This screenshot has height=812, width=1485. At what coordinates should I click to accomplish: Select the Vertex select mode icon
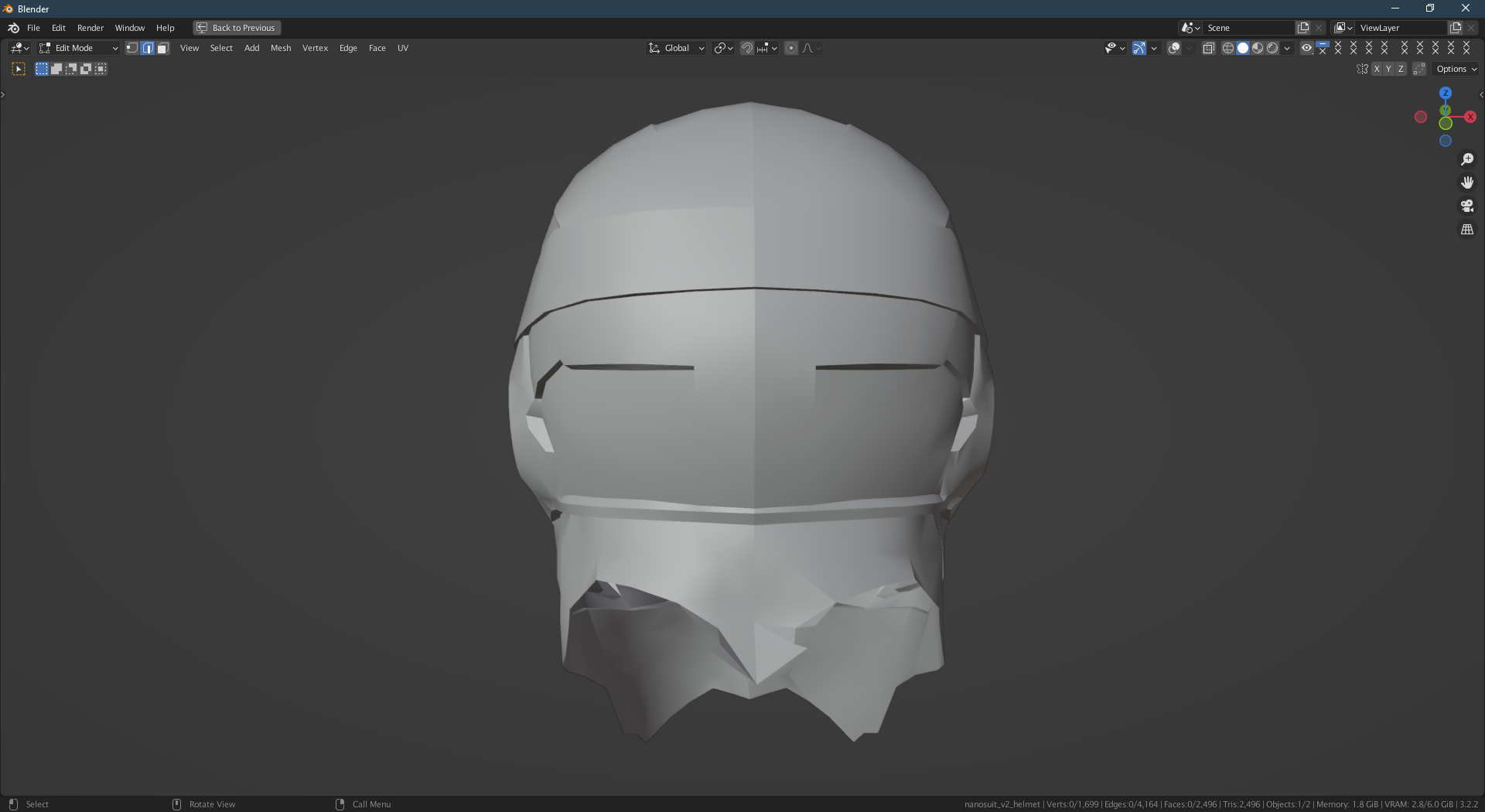pos(131,48)
